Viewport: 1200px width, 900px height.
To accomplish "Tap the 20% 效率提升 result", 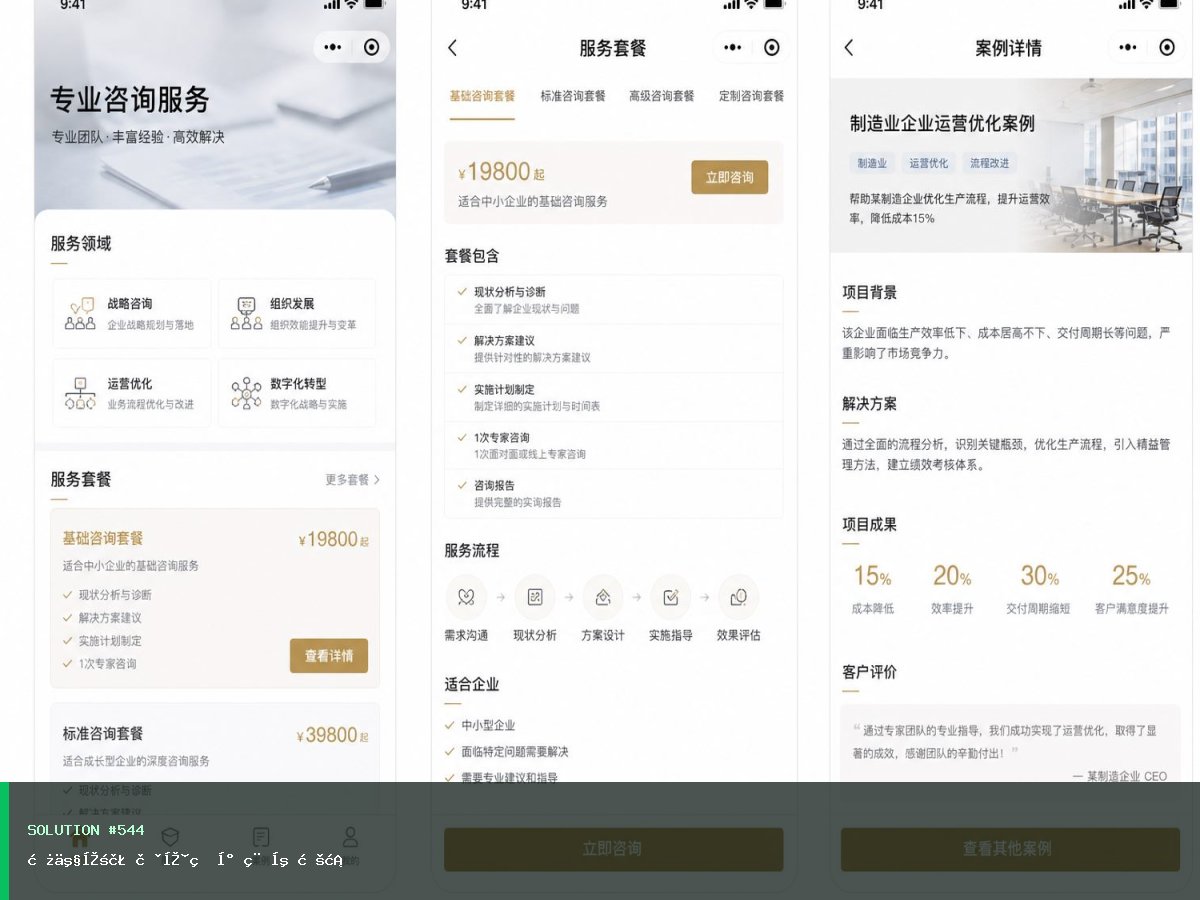I will tap(952, 588).
